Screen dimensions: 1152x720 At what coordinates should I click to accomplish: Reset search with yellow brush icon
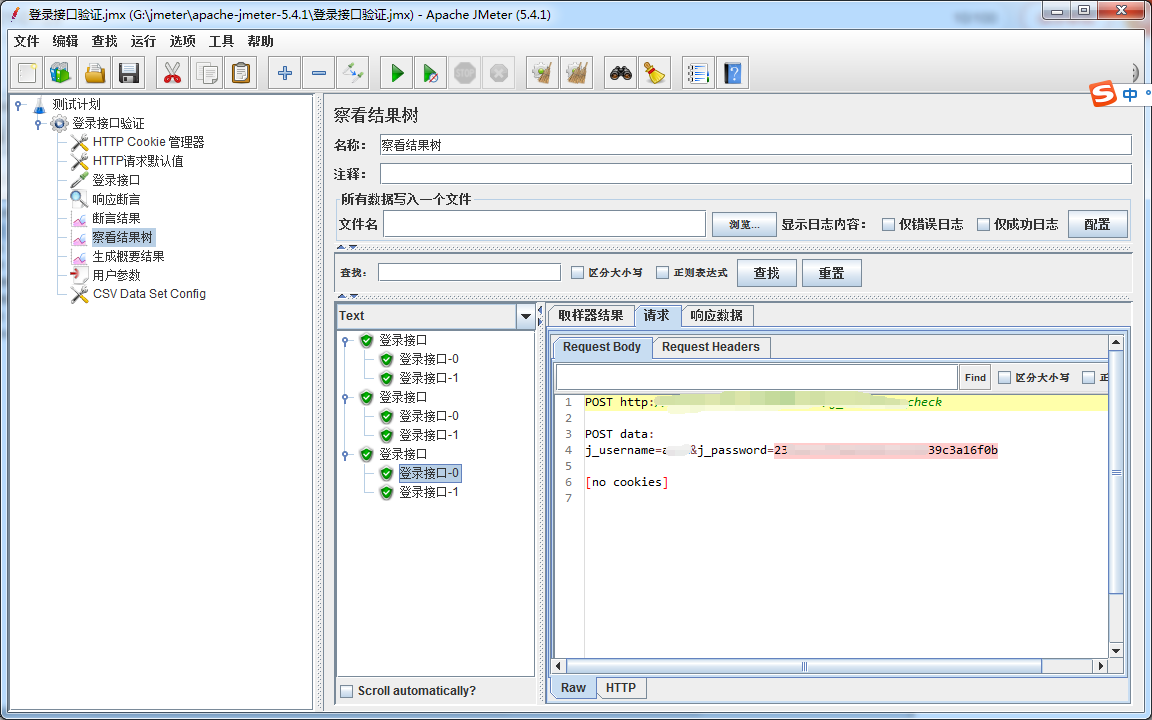coord(655,73)
